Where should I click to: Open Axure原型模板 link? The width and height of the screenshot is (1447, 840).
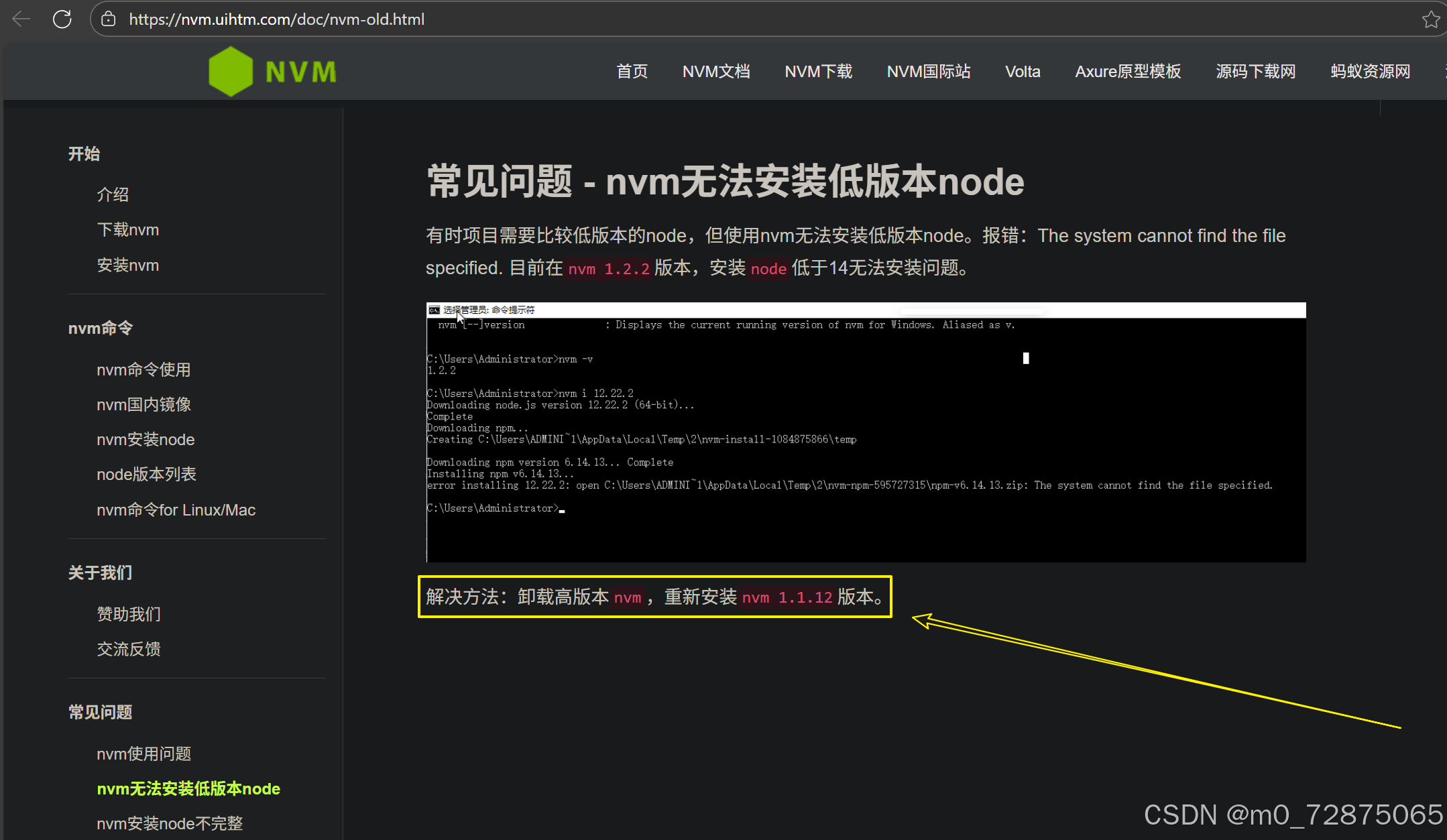pos(1128,71)
